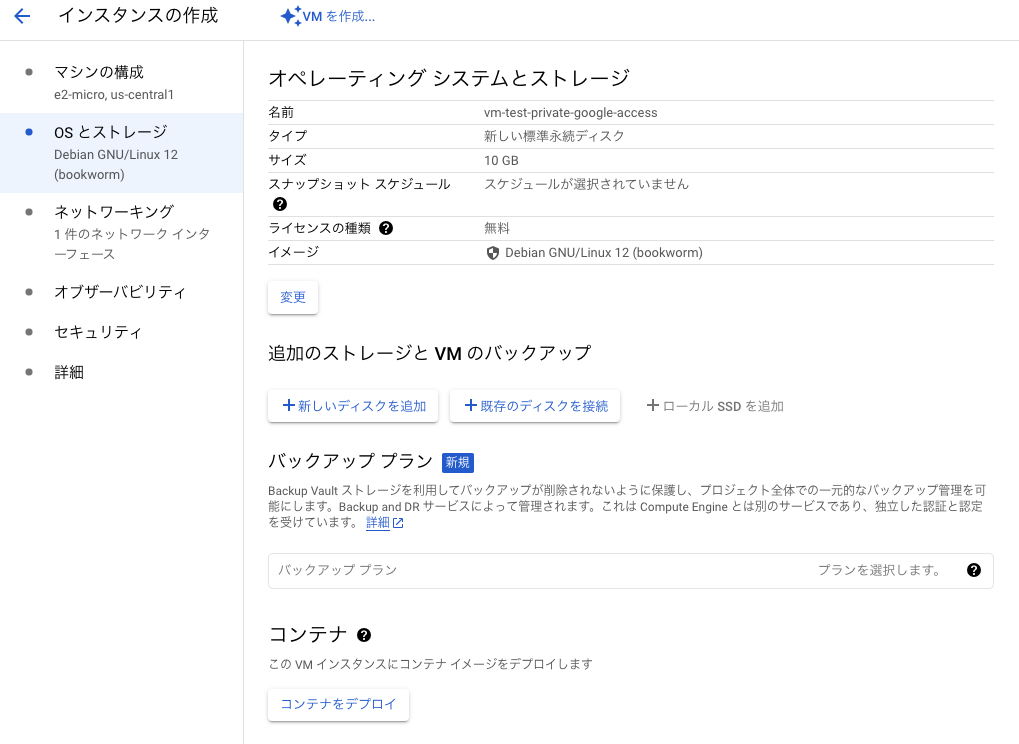This screenshot has height=744, width=1019.
Task: Switch to セキュリティ section
Action: [x=122, y=332]
